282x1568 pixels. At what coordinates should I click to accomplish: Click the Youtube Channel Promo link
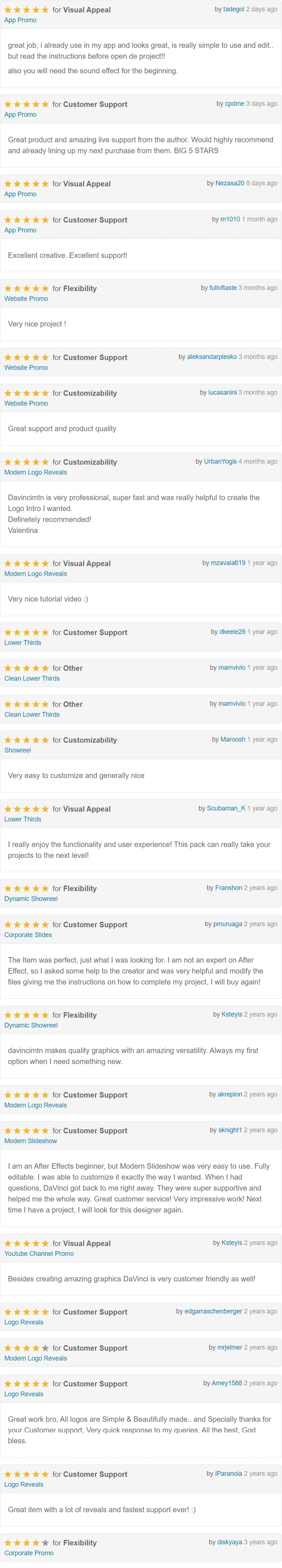tap(38, 1253)
